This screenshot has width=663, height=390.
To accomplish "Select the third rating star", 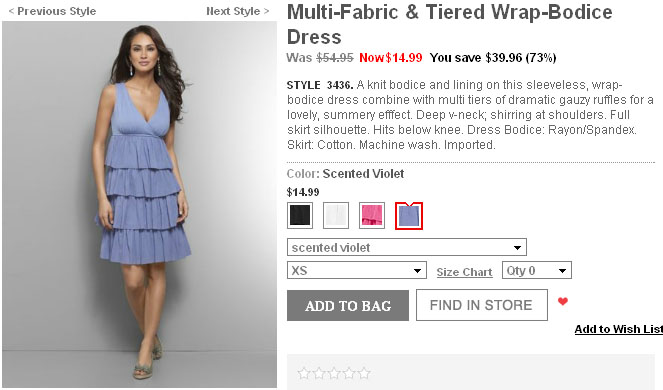I will 334,374.
